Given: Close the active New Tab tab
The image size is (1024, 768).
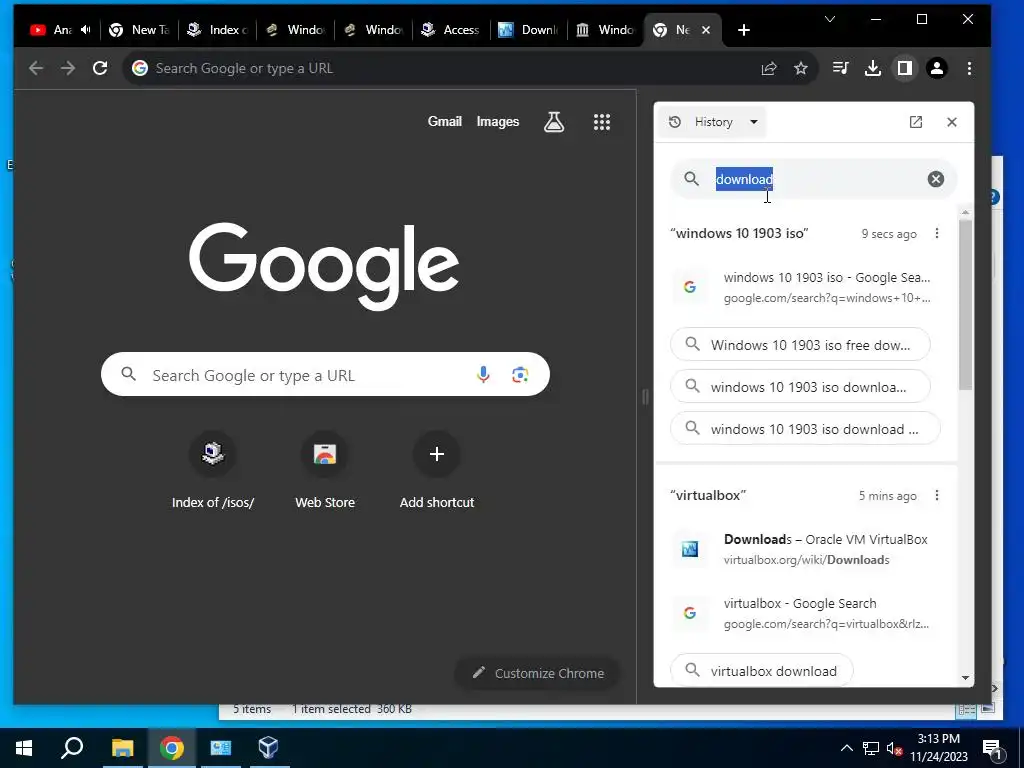Looking at the screenshot, I should (x=706, y=30).
